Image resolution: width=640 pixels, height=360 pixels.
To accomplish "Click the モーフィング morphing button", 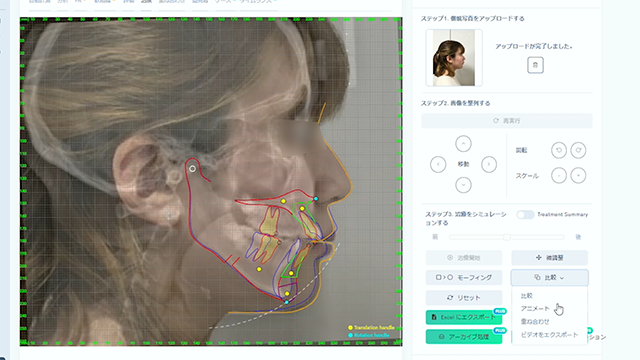I will (464, 278).
